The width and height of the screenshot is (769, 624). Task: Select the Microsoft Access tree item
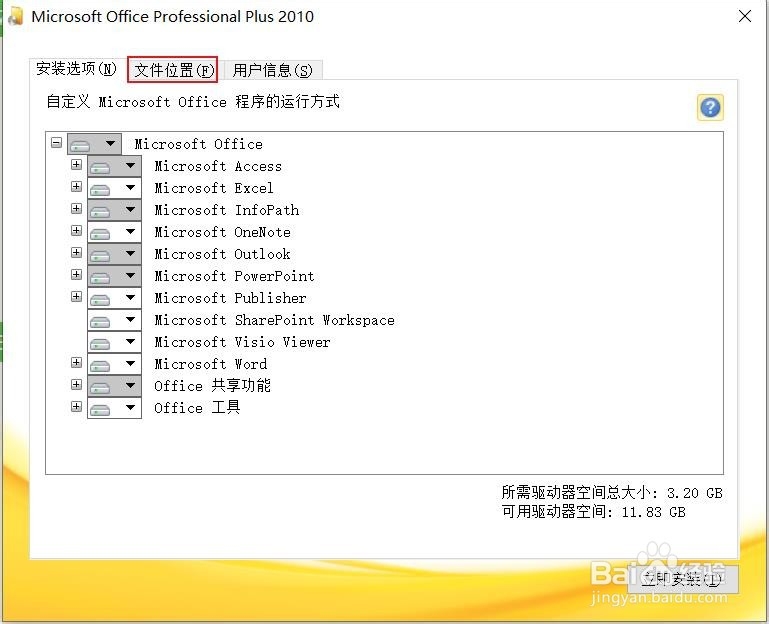tap(218, 166)
